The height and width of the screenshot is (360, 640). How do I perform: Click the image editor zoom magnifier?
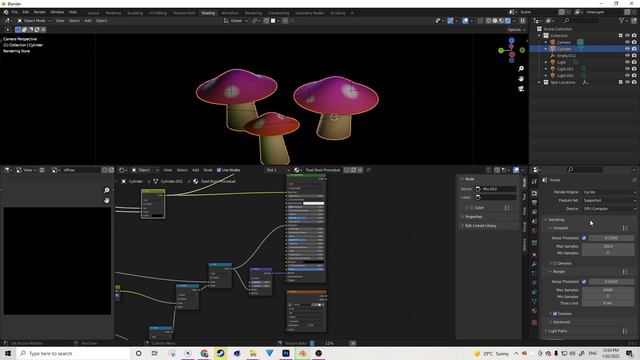[x=107, y=190]
